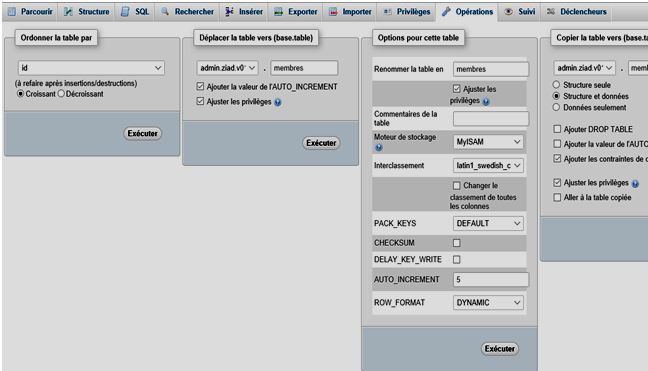Switch to the Privilèges tab
Image resolution: width=648 pixels, height=371 pixels.
click(x=407, y=12)
